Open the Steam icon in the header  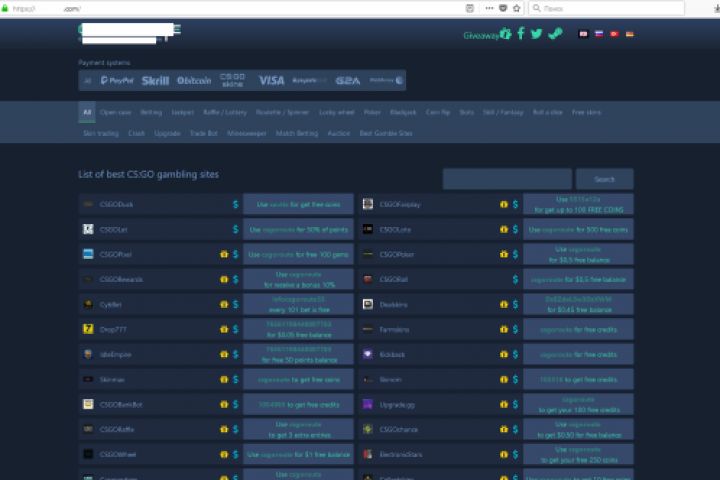[555, 34]
